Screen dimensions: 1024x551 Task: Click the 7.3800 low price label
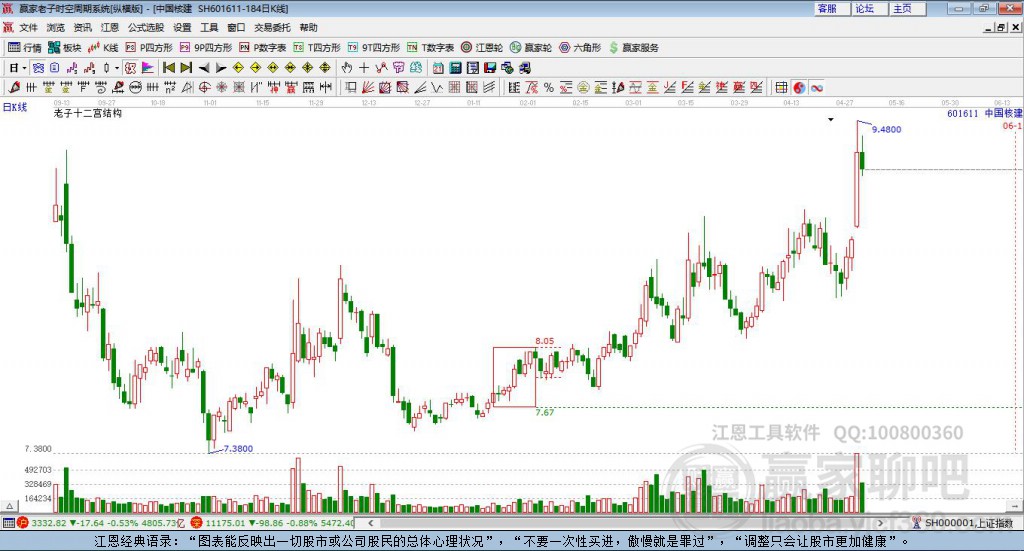(x=238, y=449)
